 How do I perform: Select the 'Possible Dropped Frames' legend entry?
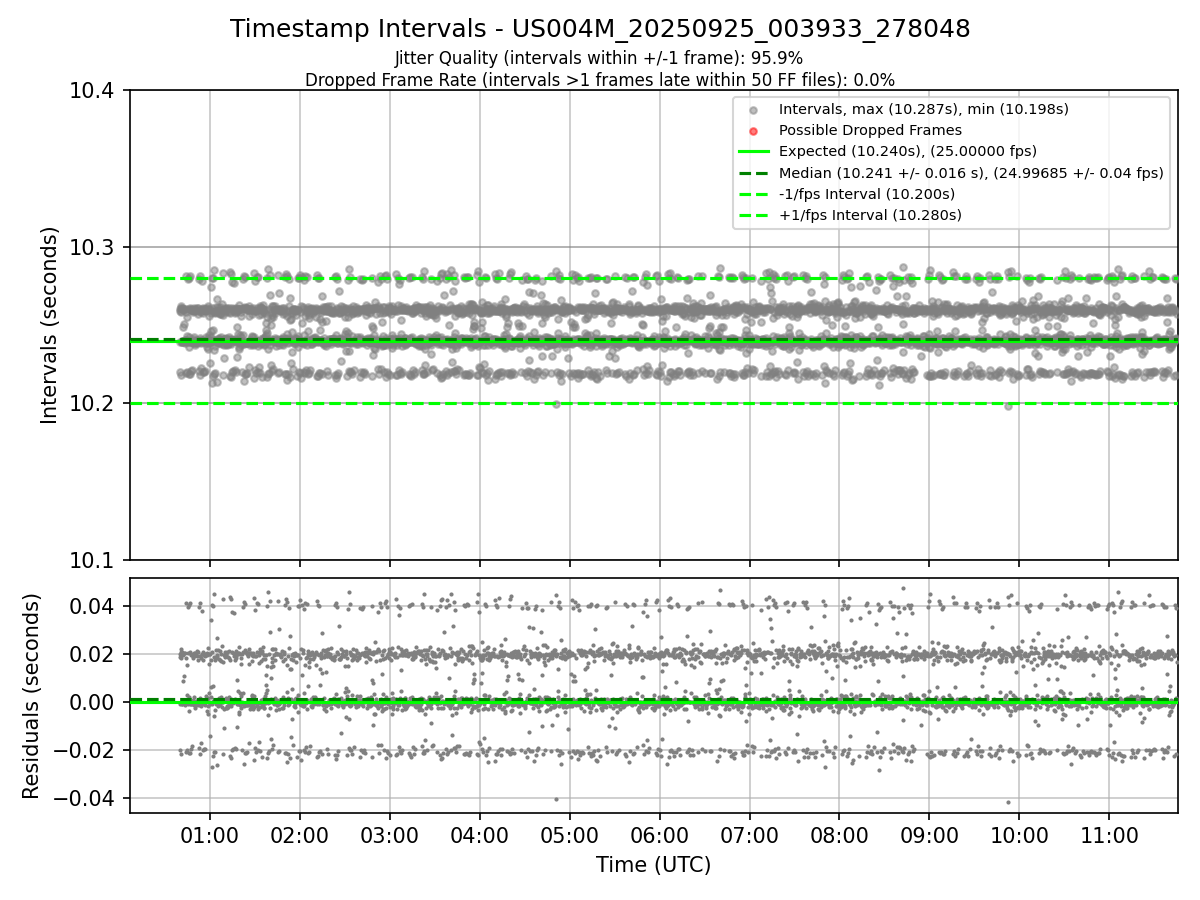pyautogui.click(x=870, y=130)
